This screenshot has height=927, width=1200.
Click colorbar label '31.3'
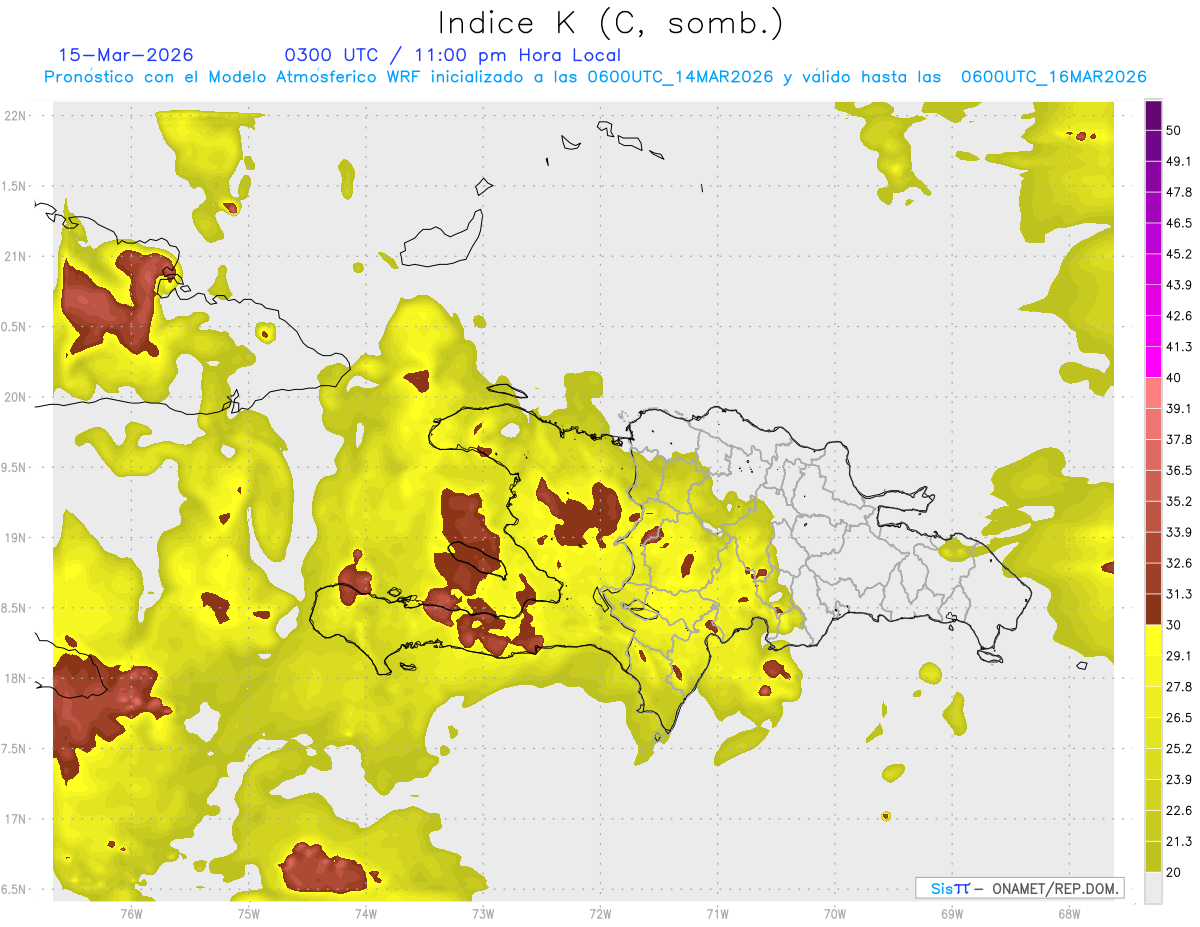(x=1180, y=594)
